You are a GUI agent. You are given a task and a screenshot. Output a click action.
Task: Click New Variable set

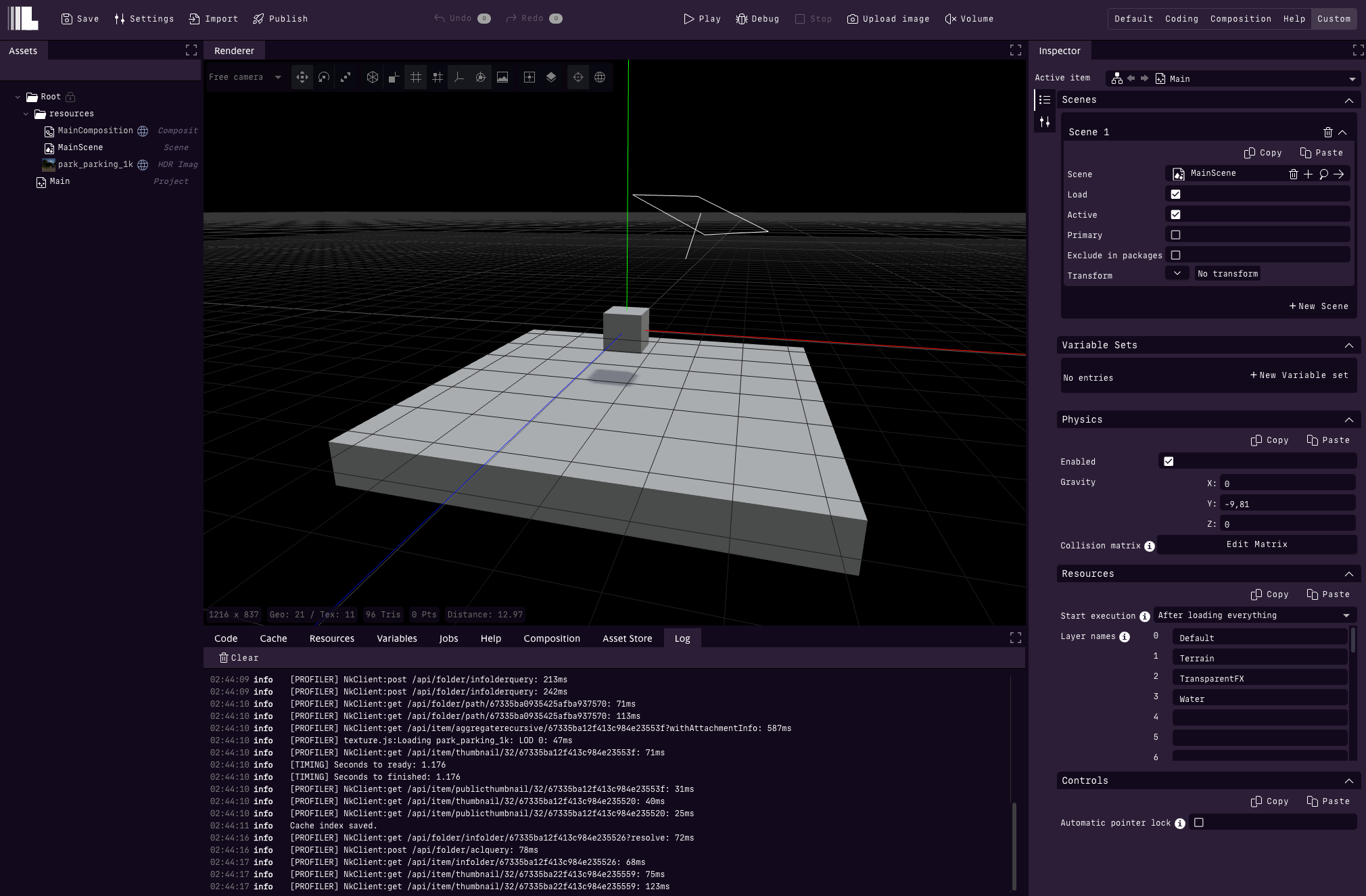pyautogui.click(x=1299, y=375)
